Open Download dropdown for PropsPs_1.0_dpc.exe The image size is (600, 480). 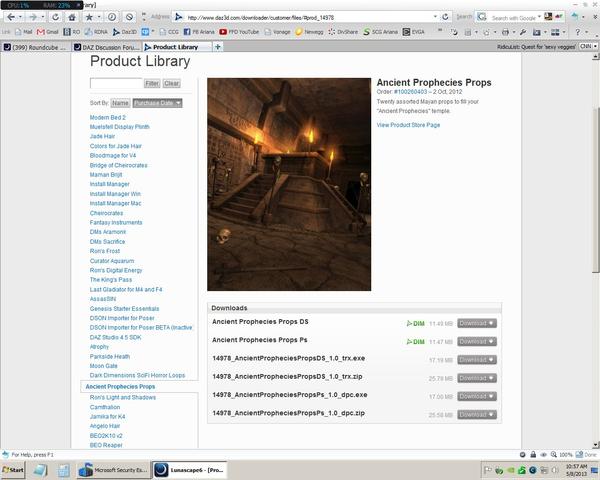pos(477,396)
